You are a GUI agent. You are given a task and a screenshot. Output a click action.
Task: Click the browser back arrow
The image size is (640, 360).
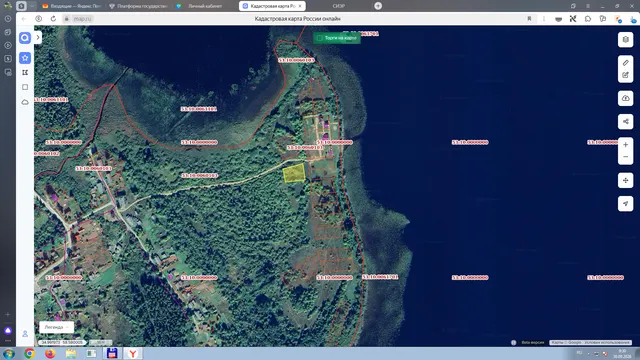24,19
